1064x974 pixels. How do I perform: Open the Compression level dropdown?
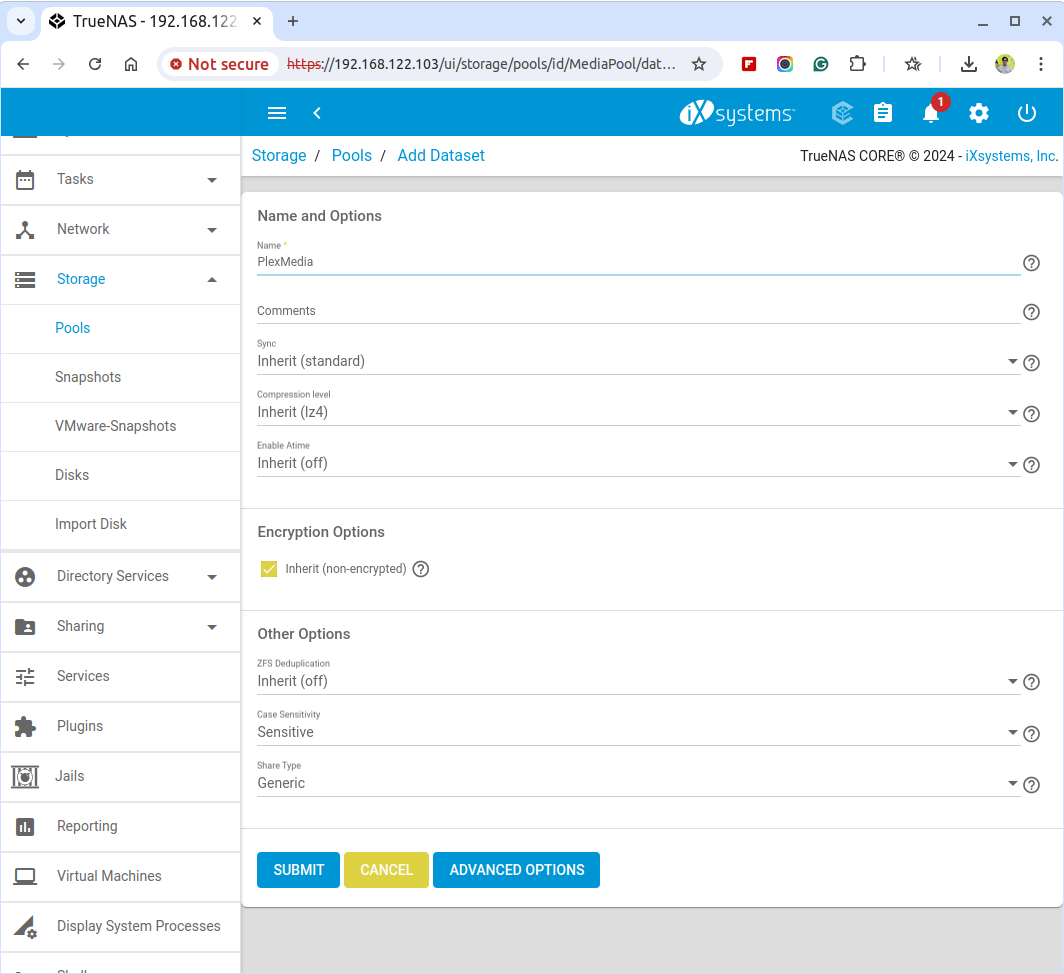pyautogui.click(x=638, y=412)
